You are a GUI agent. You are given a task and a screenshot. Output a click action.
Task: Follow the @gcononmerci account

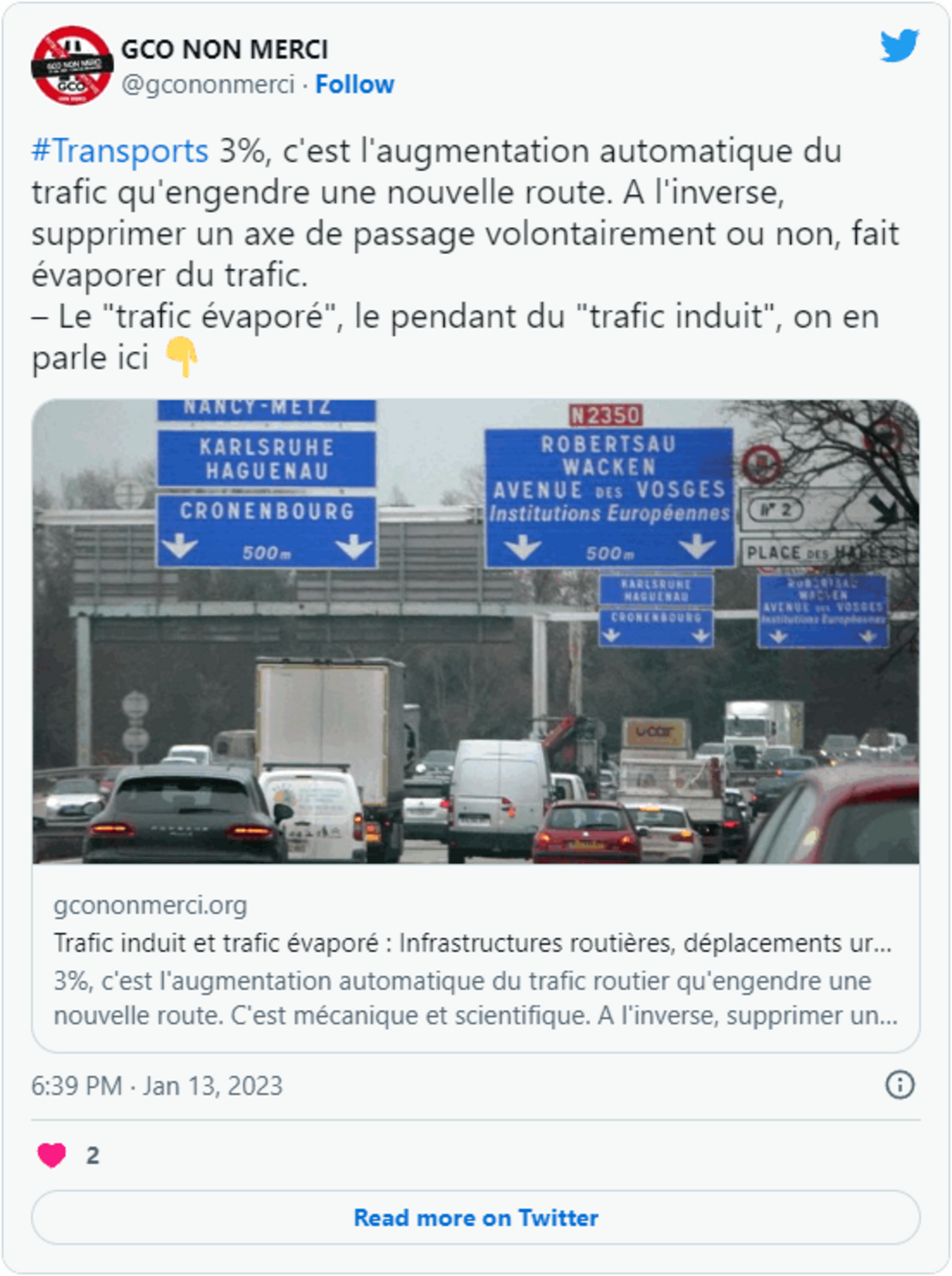(x=354, y=84)
